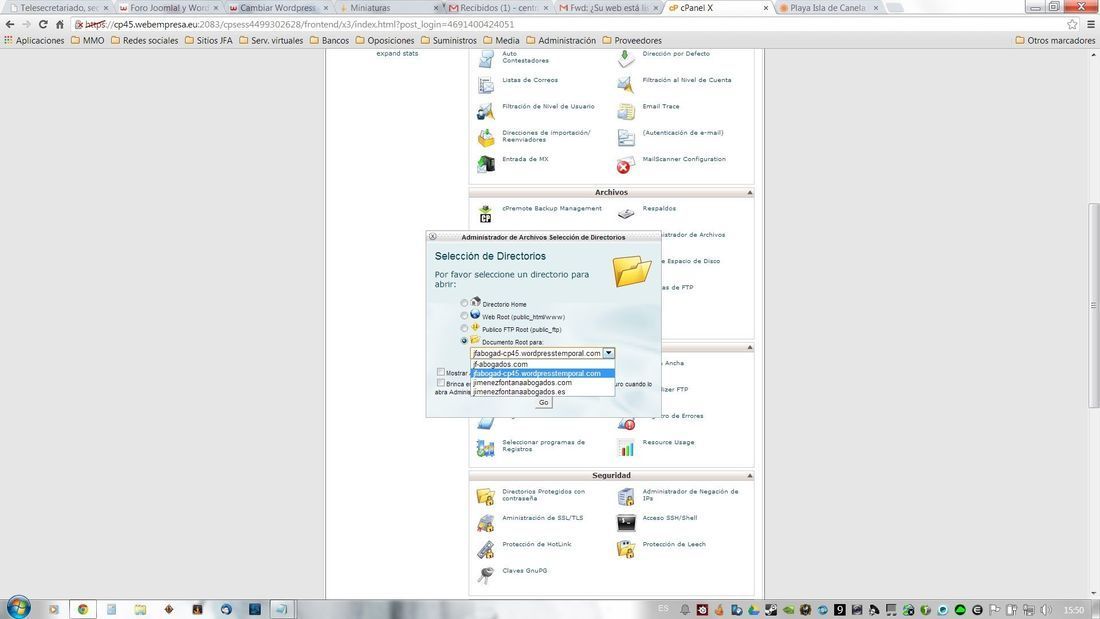
Task: Click the volume icon in system tray
Action: click(1046, 610)
